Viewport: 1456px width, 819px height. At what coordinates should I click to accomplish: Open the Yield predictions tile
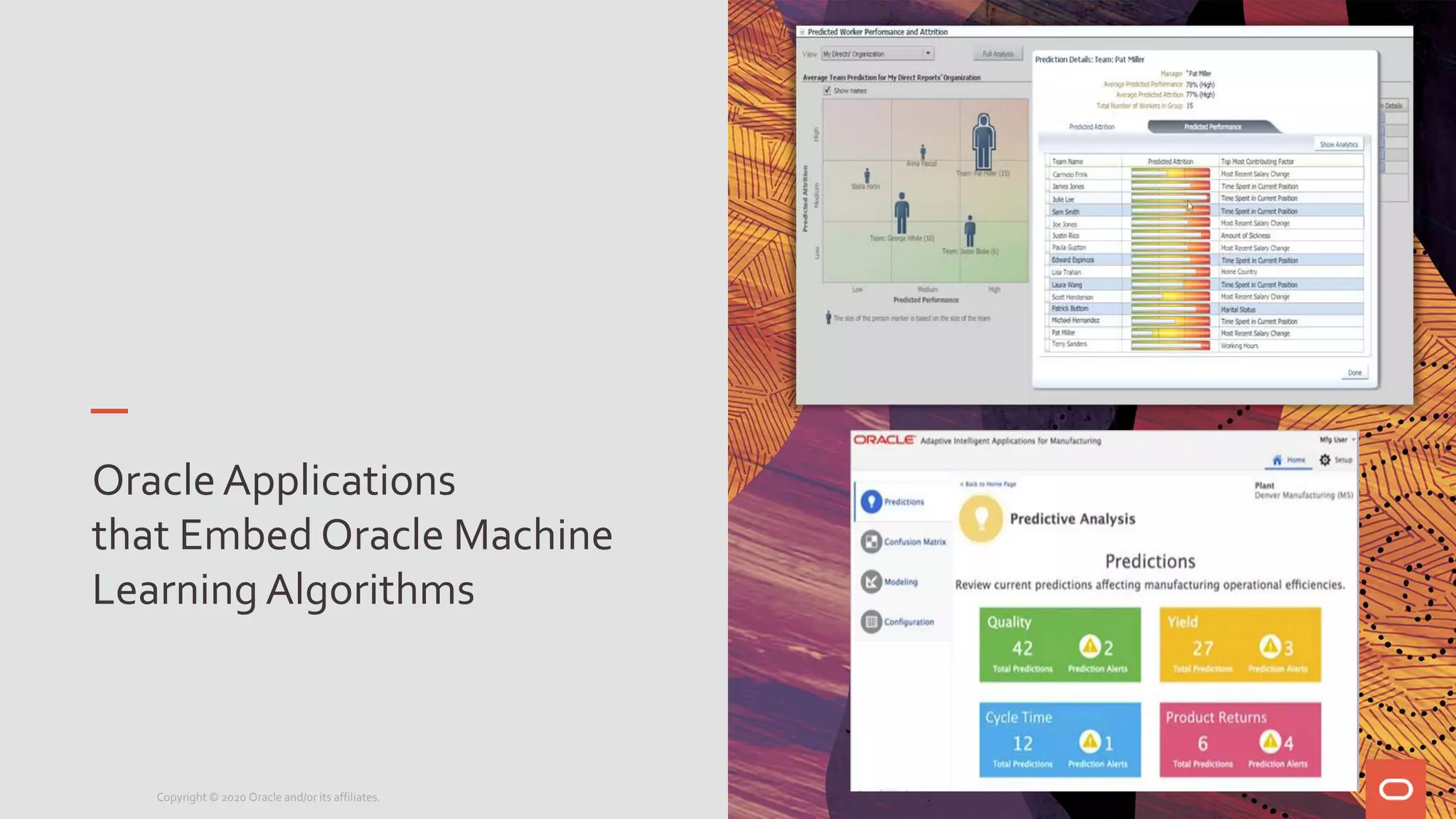pyautogui.click(x=1240, y=644)
